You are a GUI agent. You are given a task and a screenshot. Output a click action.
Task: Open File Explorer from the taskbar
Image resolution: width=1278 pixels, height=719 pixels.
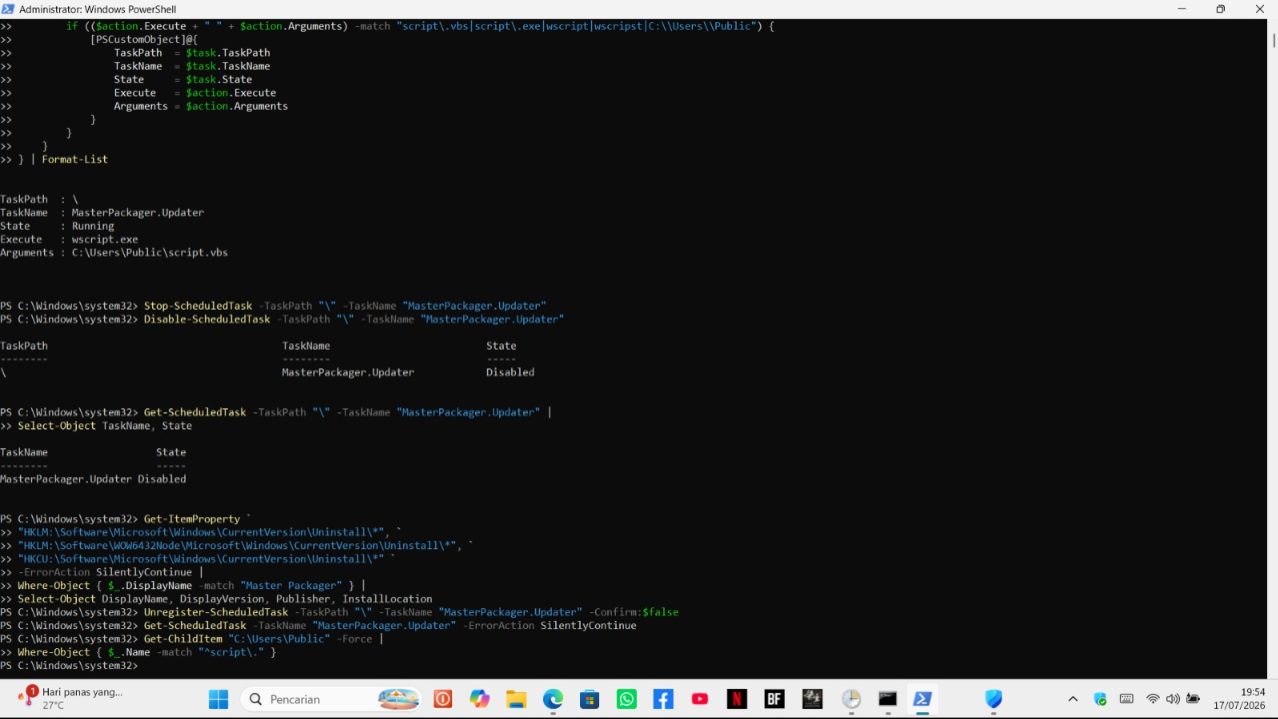[516, 699]
